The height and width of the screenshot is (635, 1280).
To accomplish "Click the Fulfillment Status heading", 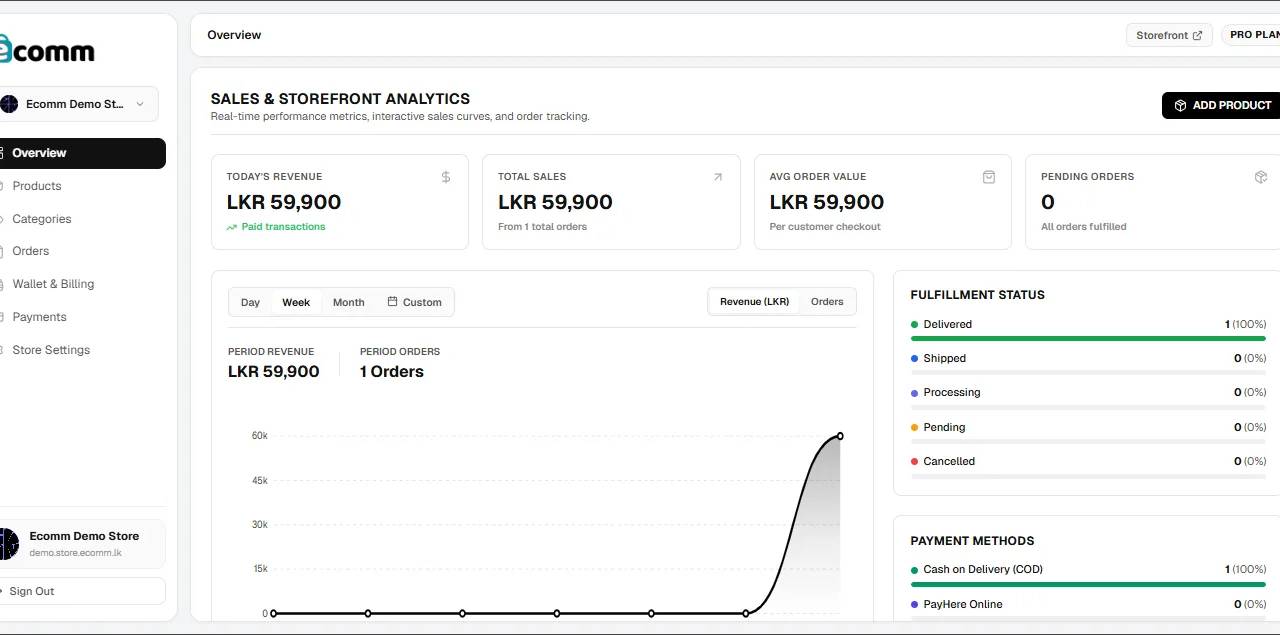I will pyautogui.click(x=977, y=295).
